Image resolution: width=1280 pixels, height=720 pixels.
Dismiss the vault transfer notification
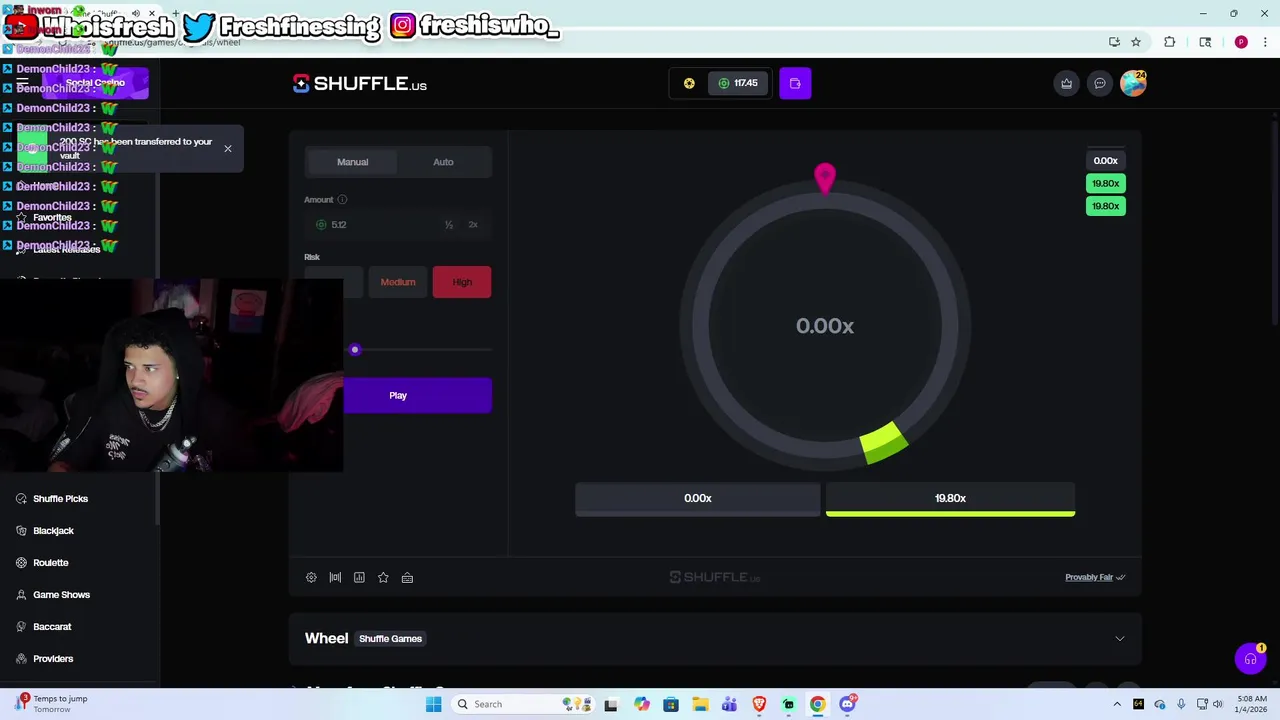[x=227, y=148]
